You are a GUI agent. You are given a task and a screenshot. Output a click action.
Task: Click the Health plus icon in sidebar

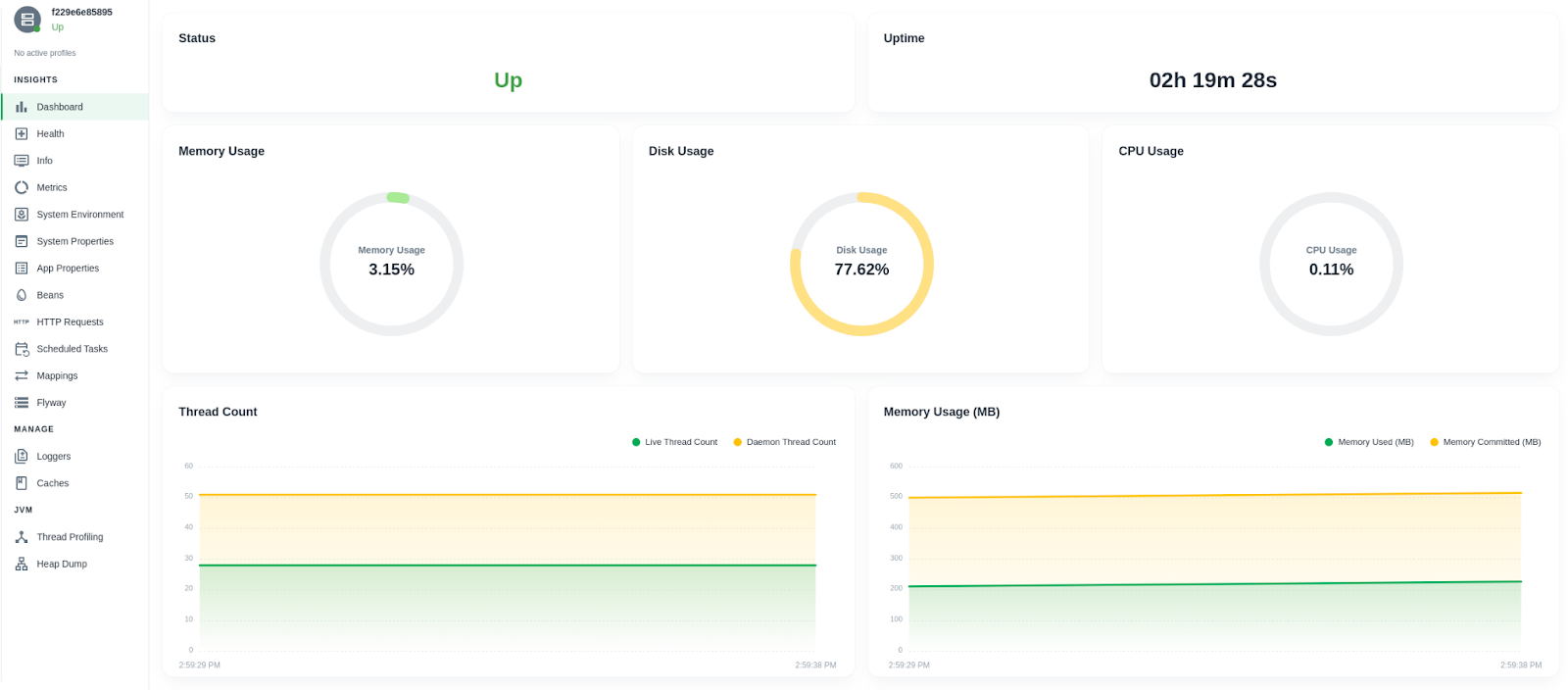[x=22, y=134]
